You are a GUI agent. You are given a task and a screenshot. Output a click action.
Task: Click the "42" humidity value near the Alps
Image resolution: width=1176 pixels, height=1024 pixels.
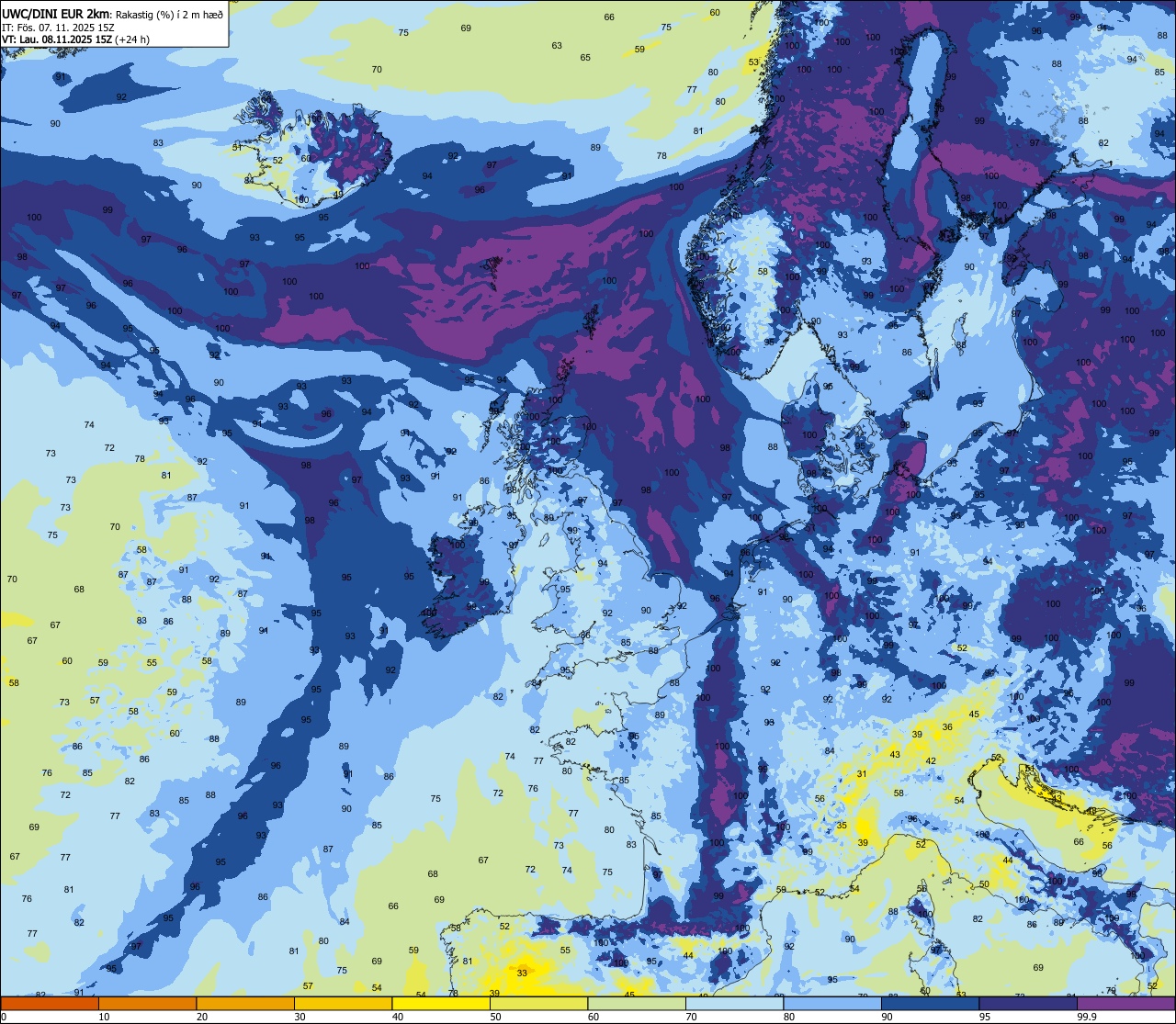click(931, 760)
